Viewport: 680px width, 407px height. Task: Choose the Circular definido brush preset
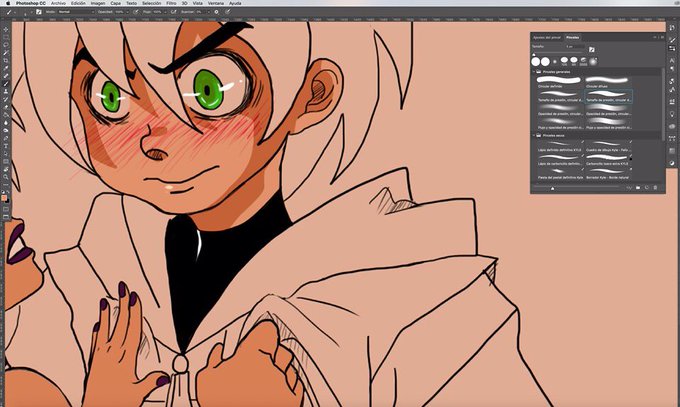tap(559, 82)
